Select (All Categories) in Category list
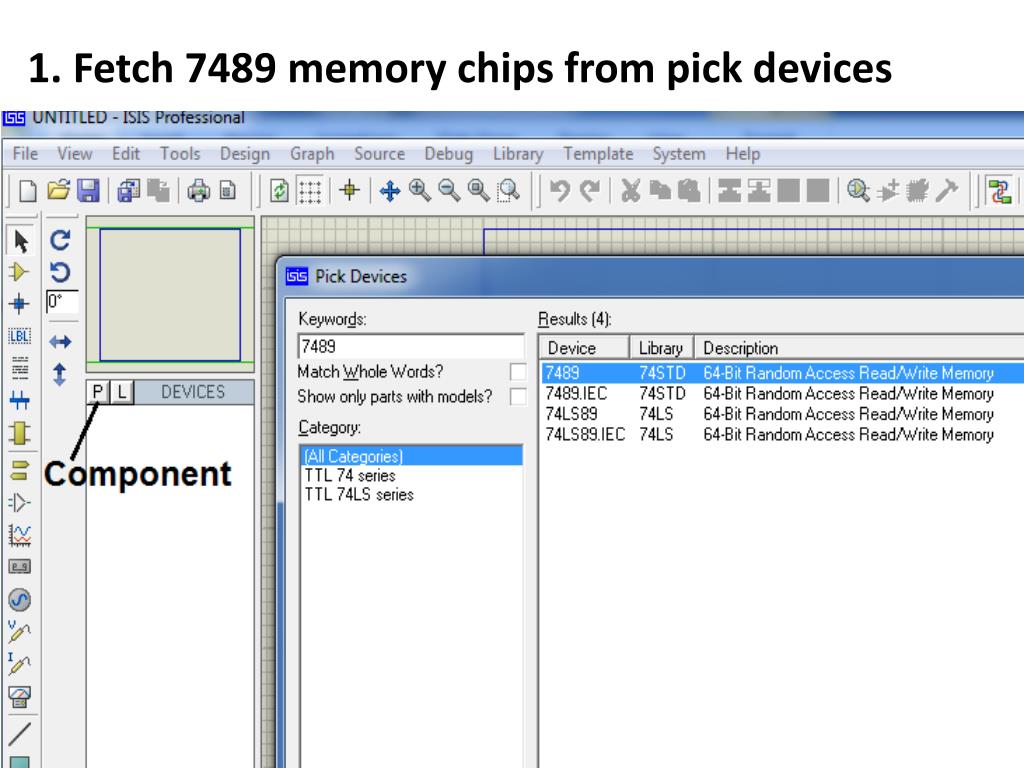The width and height of the screenshot is (1024, 768). (411, 456)
